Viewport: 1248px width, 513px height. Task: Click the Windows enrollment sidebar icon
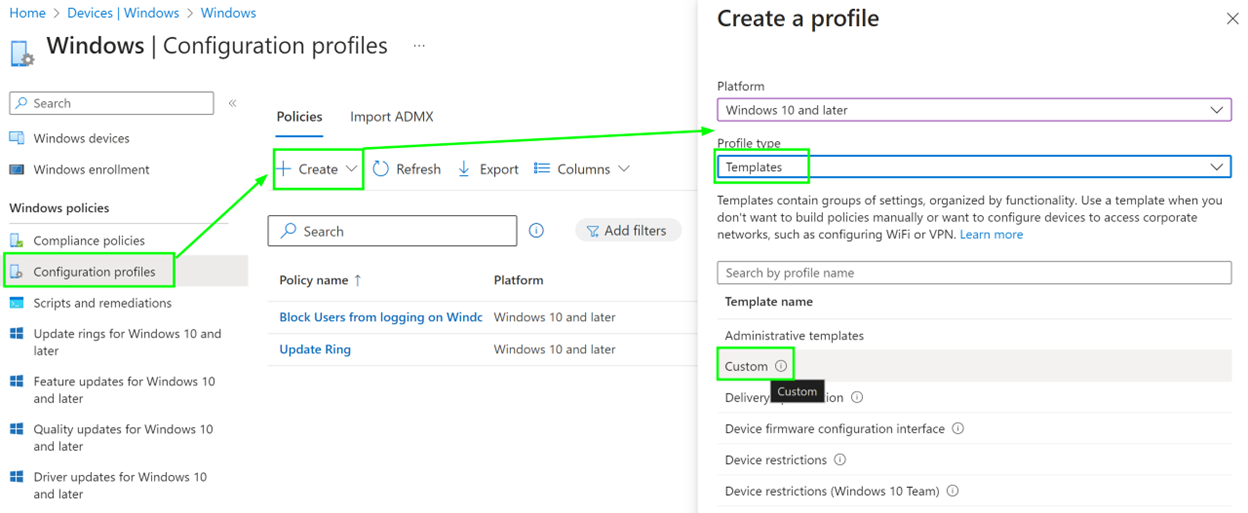pos(17,169)
